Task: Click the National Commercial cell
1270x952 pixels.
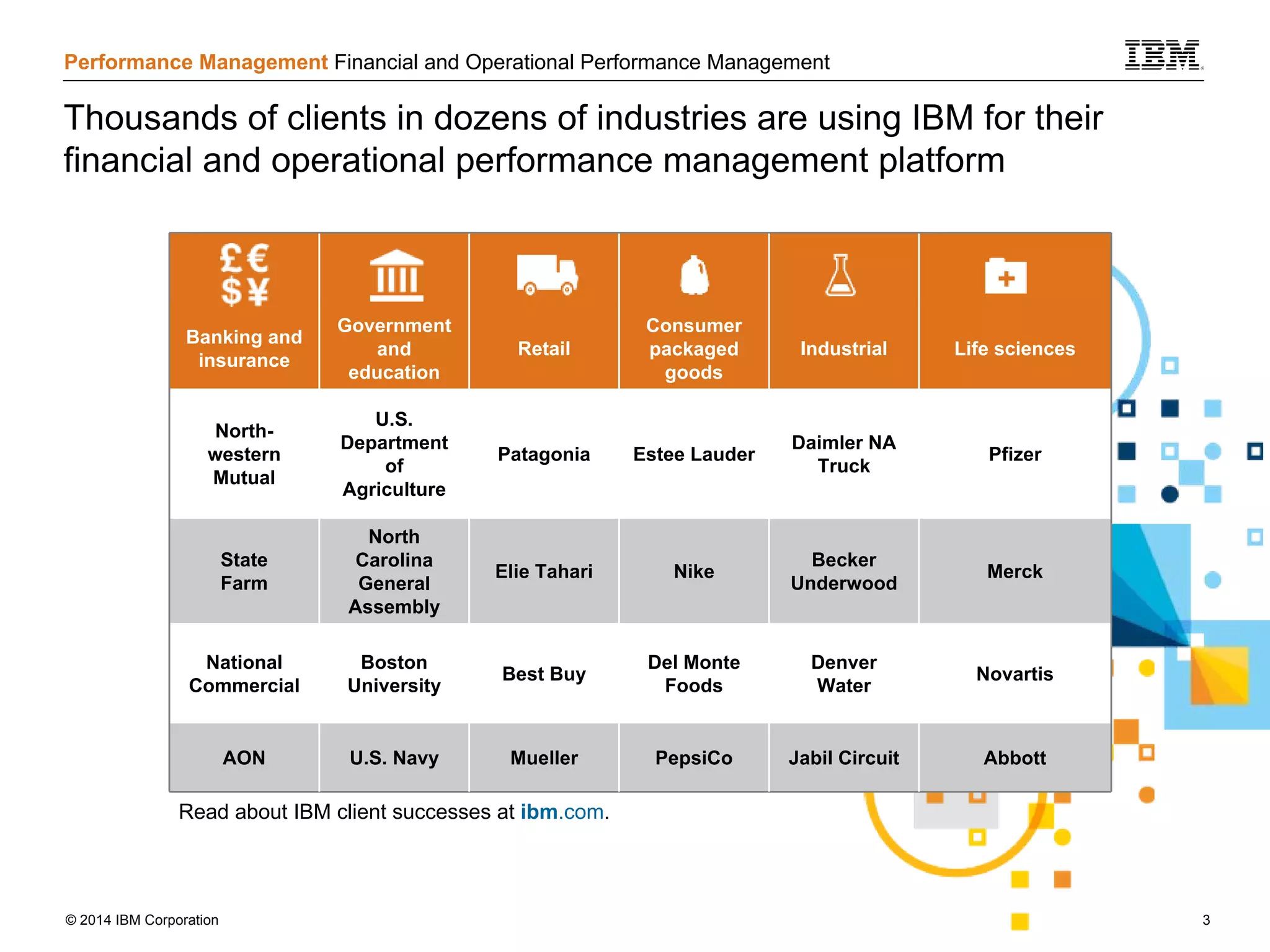Action: pos(244,673)
